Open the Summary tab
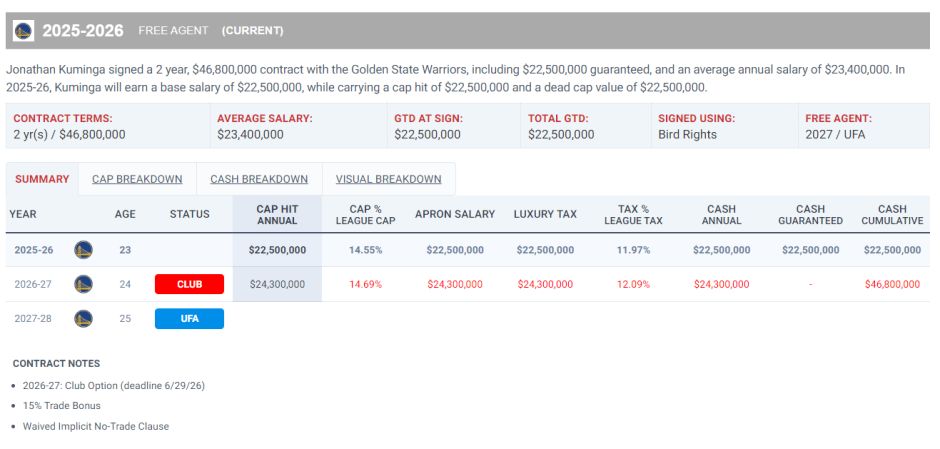The image size is (940, 449). click(x=42, y=179)
